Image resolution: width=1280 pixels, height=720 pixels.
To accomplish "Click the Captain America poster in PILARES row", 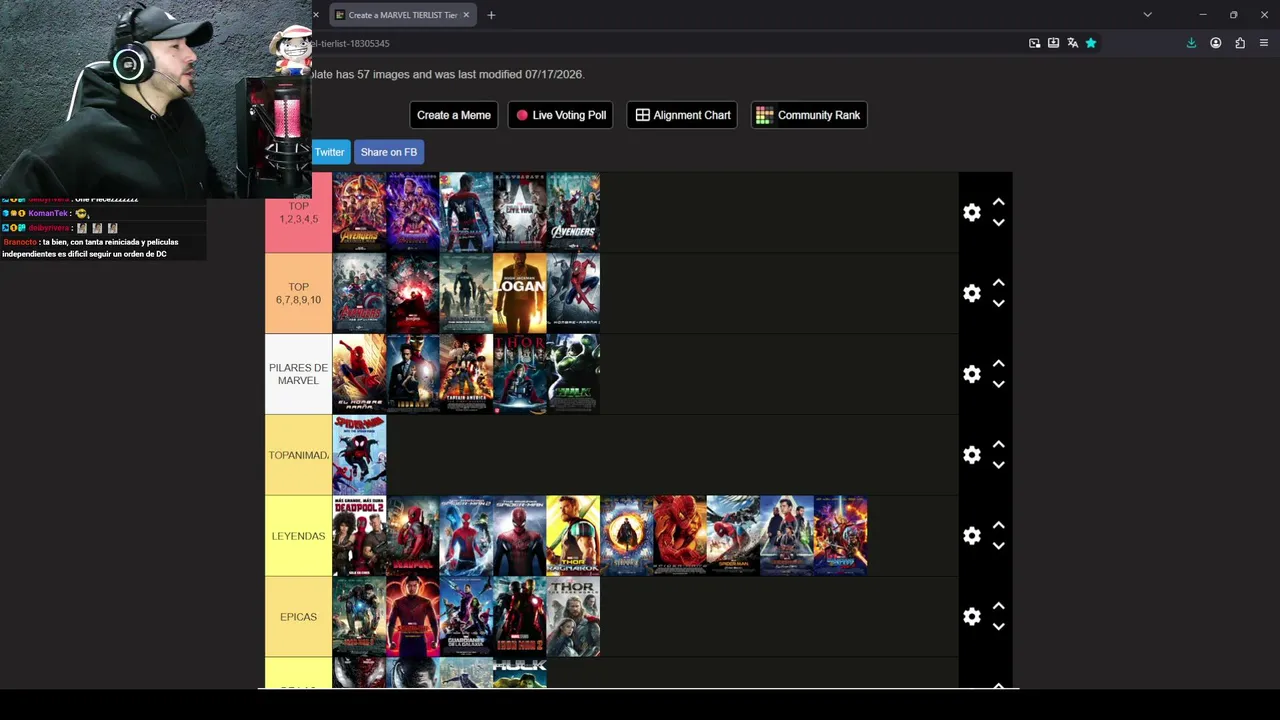I will coord(466,374).
